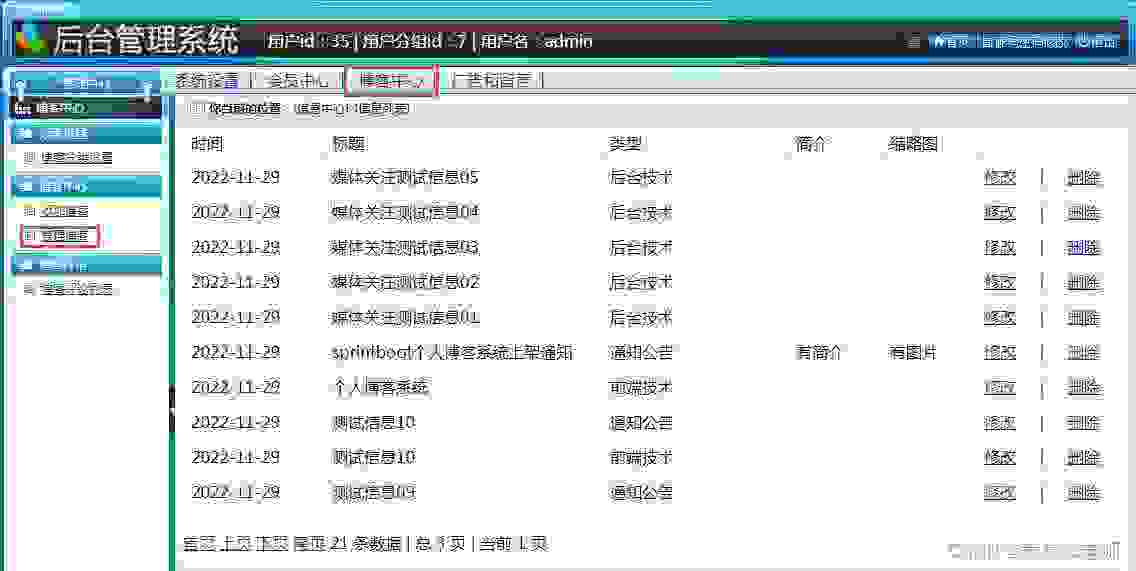Click 修改 for 媒体关注测试信息01

pyautogui.click(x=1000, y=317)
